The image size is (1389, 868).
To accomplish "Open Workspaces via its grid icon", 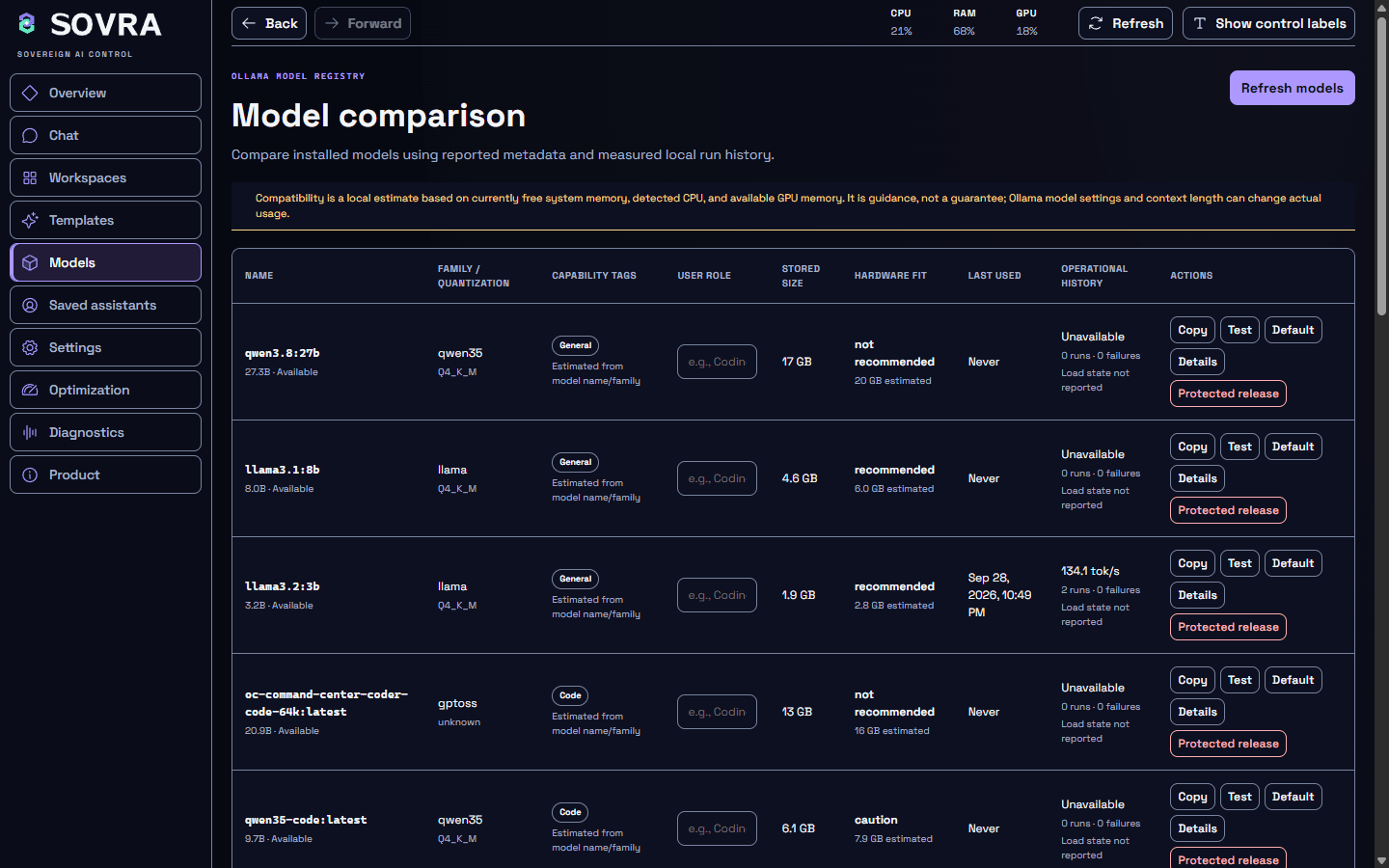I will tap(30, 177).
